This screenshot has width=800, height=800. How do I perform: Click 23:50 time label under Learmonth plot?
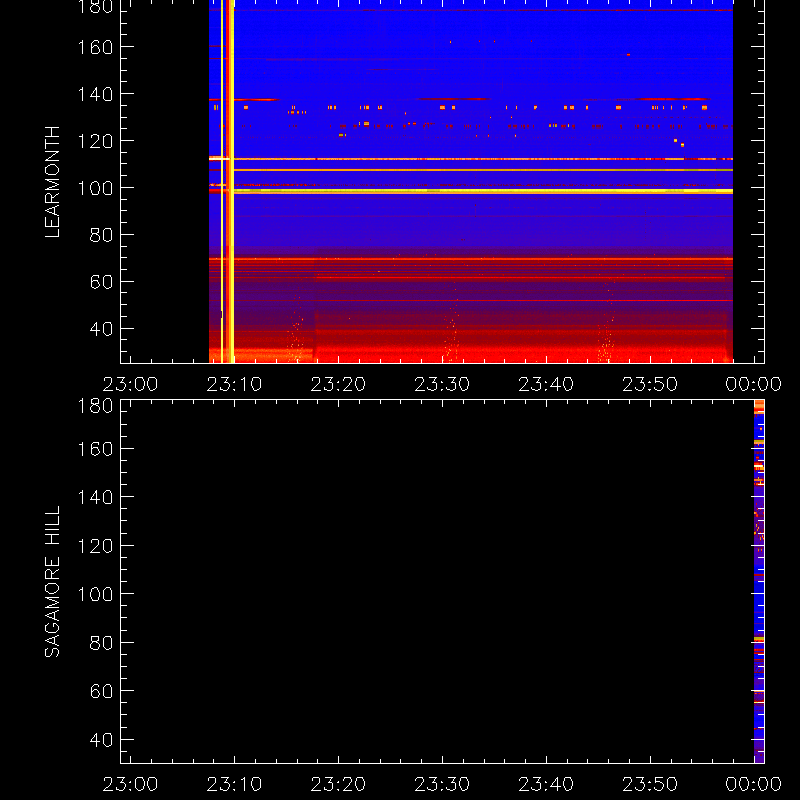pos(651,384)
